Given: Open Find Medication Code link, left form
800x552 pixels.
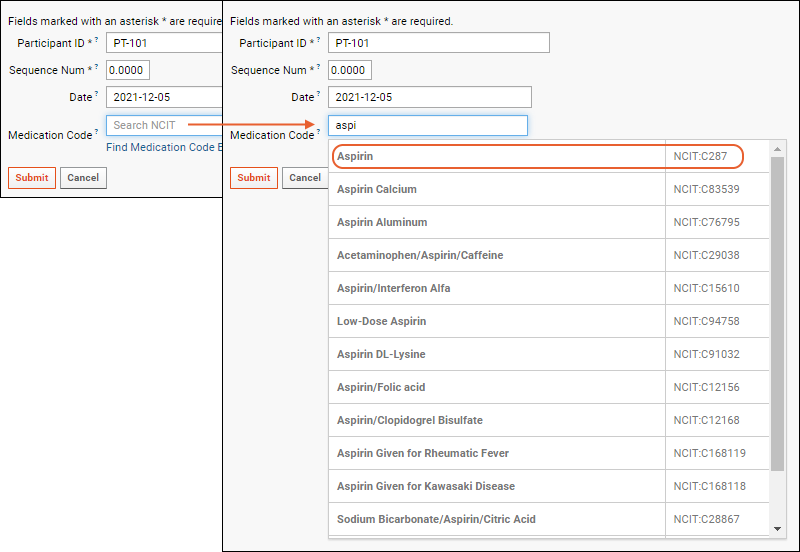Looking at the screenshot, I should click(164, 147).
